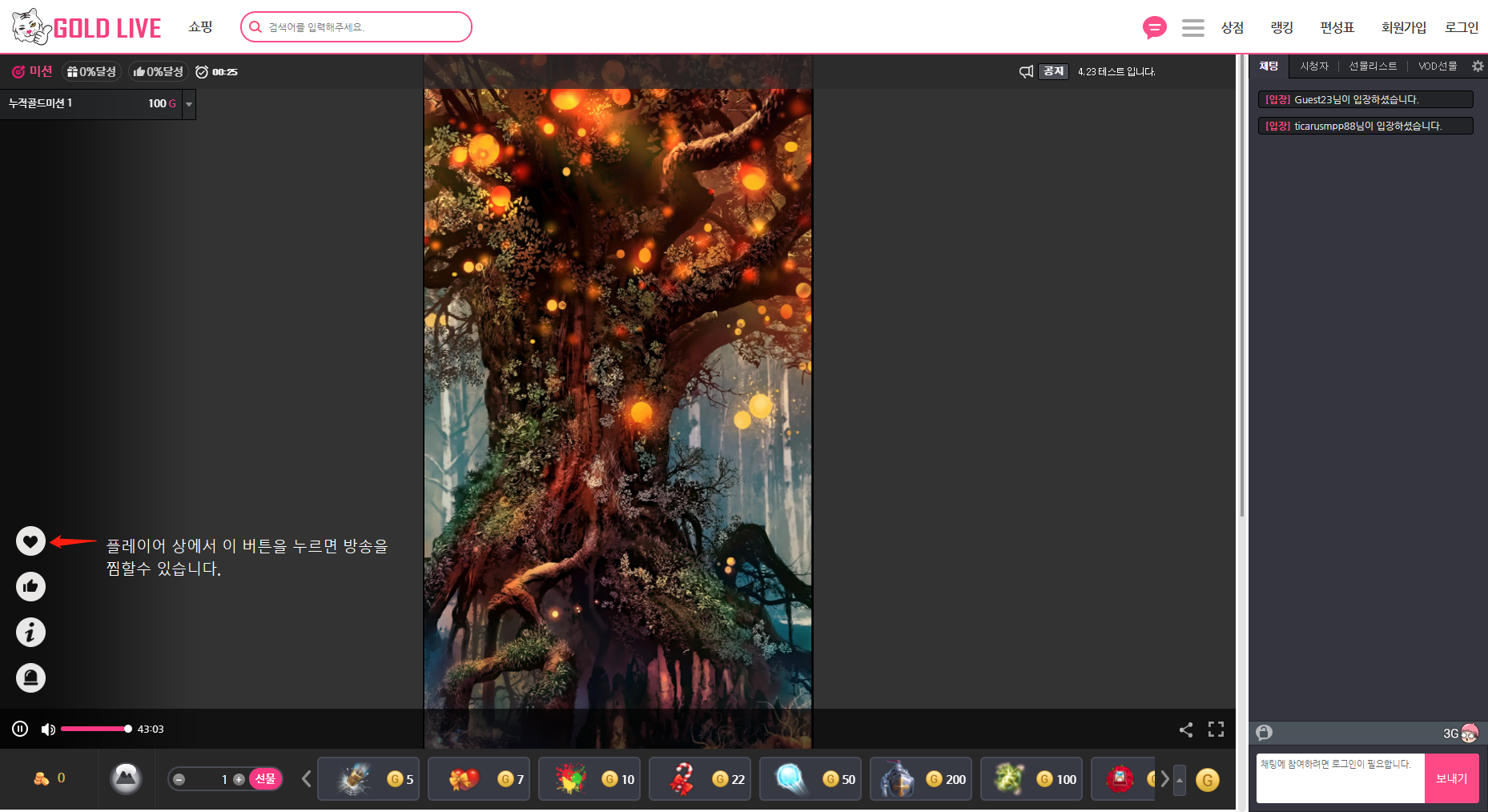
Task: Click the 공지 notice label
Action: [1054, 72]
